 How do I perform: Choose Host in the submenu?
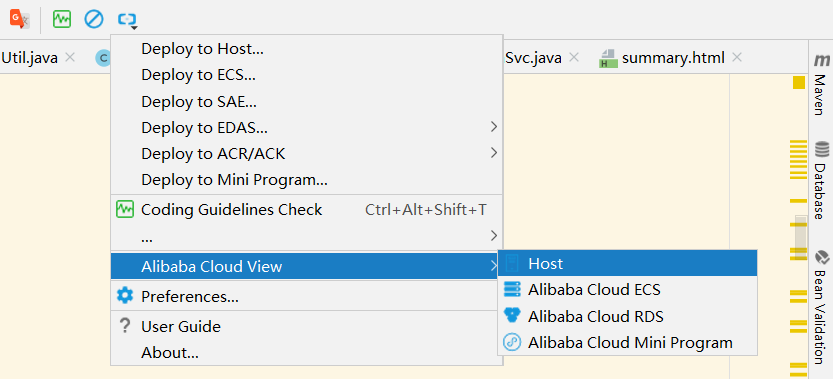pyautogui.click(x=627, y=263)
